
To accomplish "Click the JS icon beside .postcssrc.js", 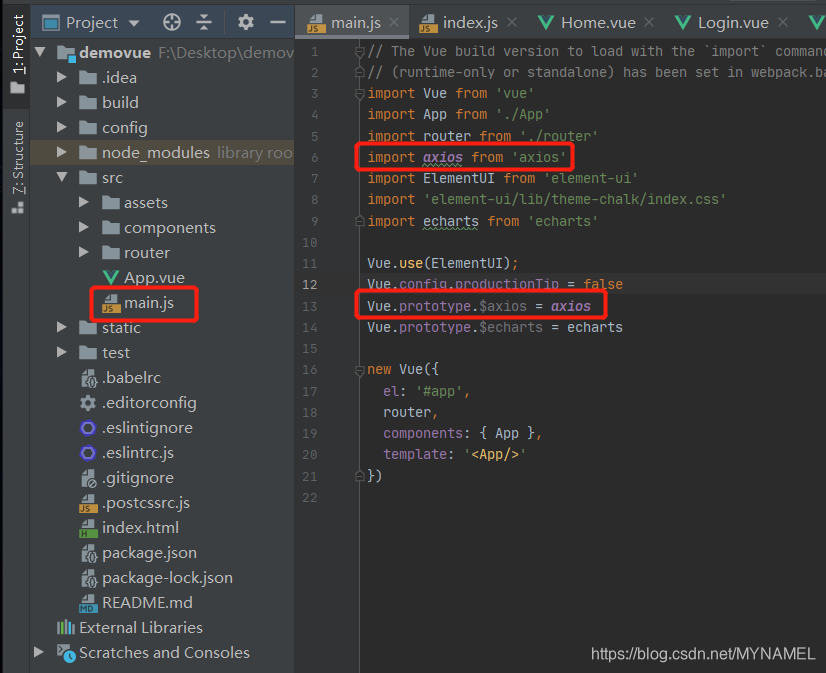I will pyautogui.click(x=88, y=503).
